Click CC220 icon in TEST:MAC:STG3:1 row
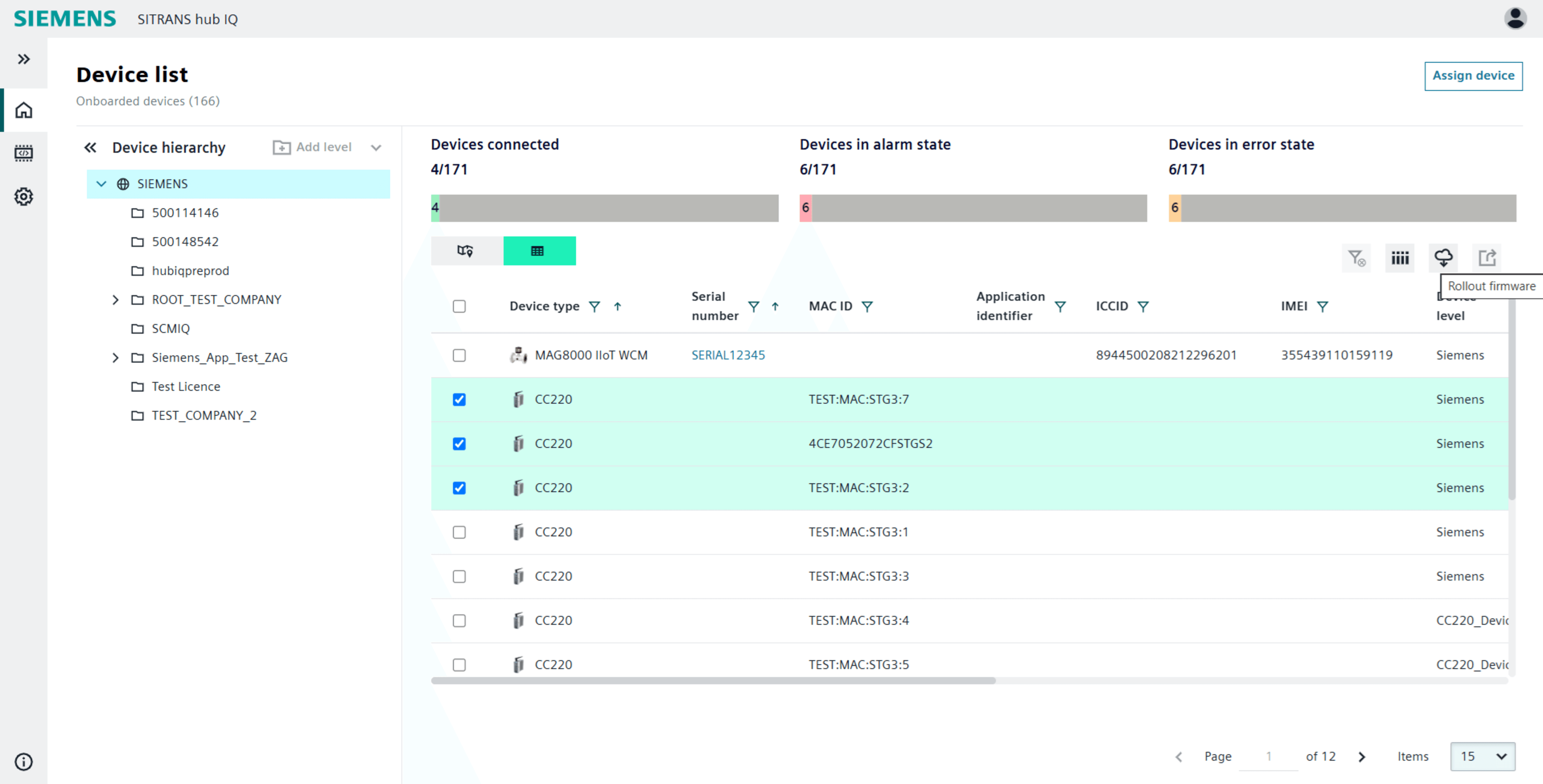Image resolution: width=1543 pixels, height=784 pixels. [518, 532]
